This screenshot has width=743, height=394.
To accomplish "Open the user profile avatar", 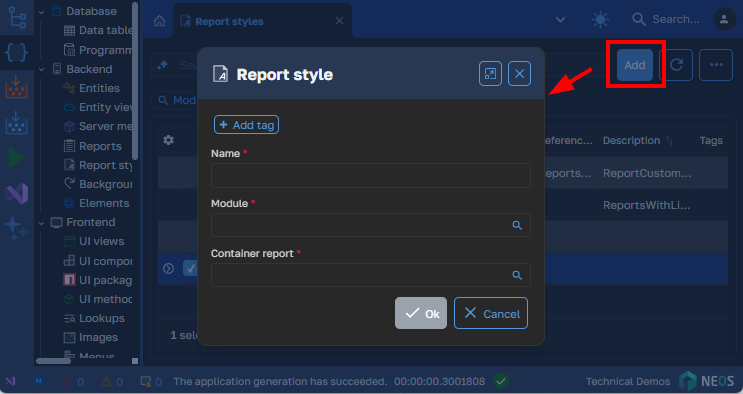I will (x=724, y=19).
